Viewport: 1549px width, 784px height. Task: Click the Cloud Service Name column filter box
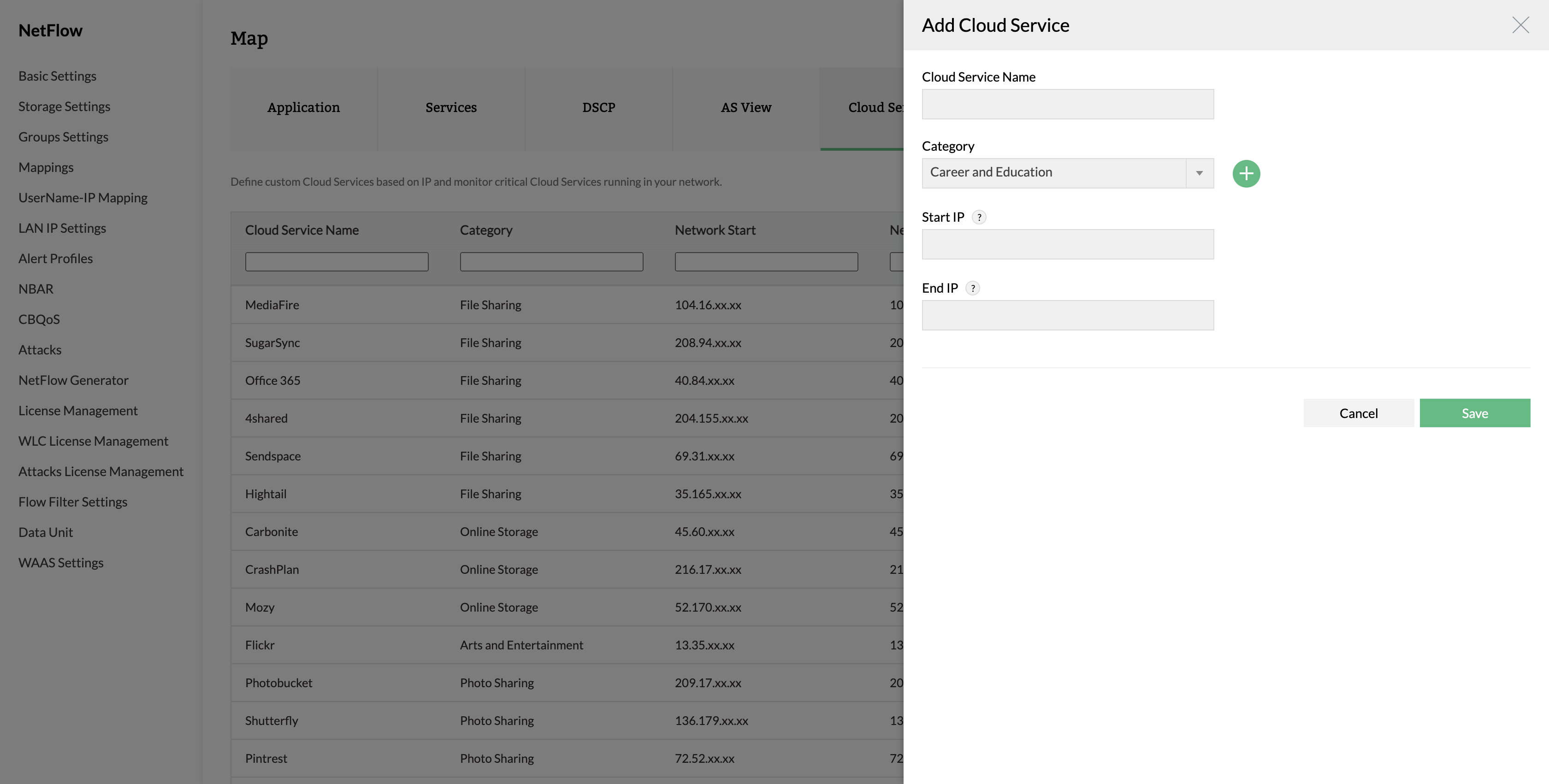(x=337, y=261)
